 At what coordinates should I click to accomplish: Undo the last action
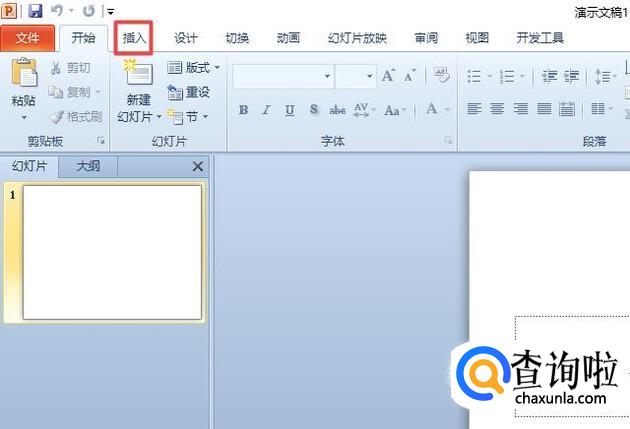(57, 10)
